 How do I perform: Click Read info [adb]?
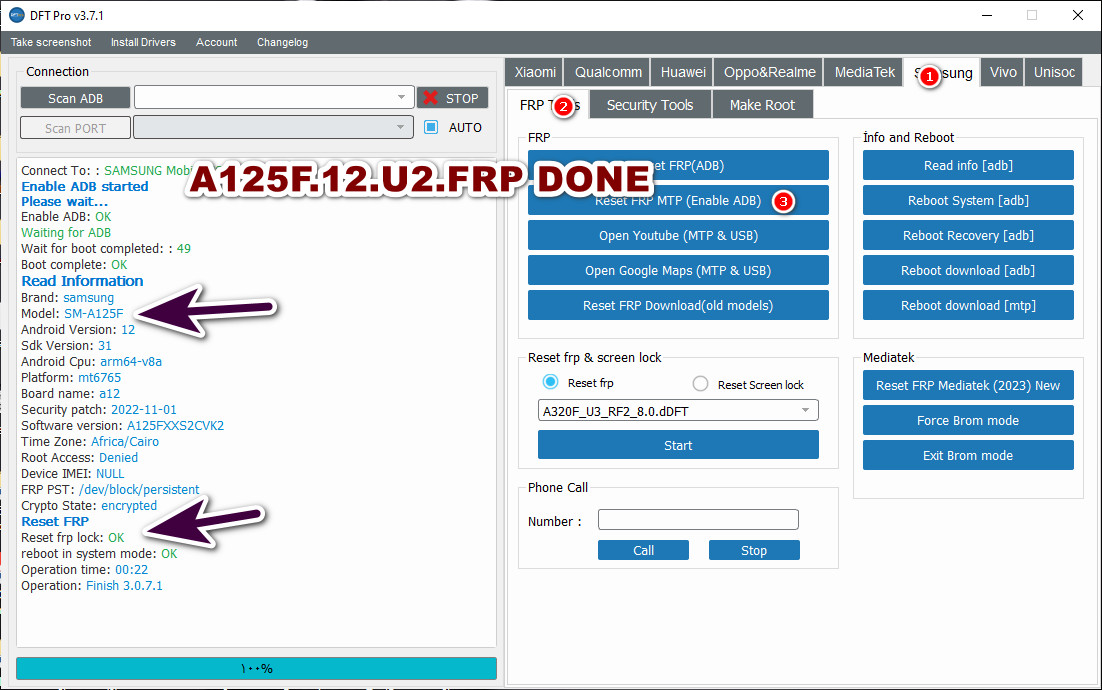tap(967, 164)
